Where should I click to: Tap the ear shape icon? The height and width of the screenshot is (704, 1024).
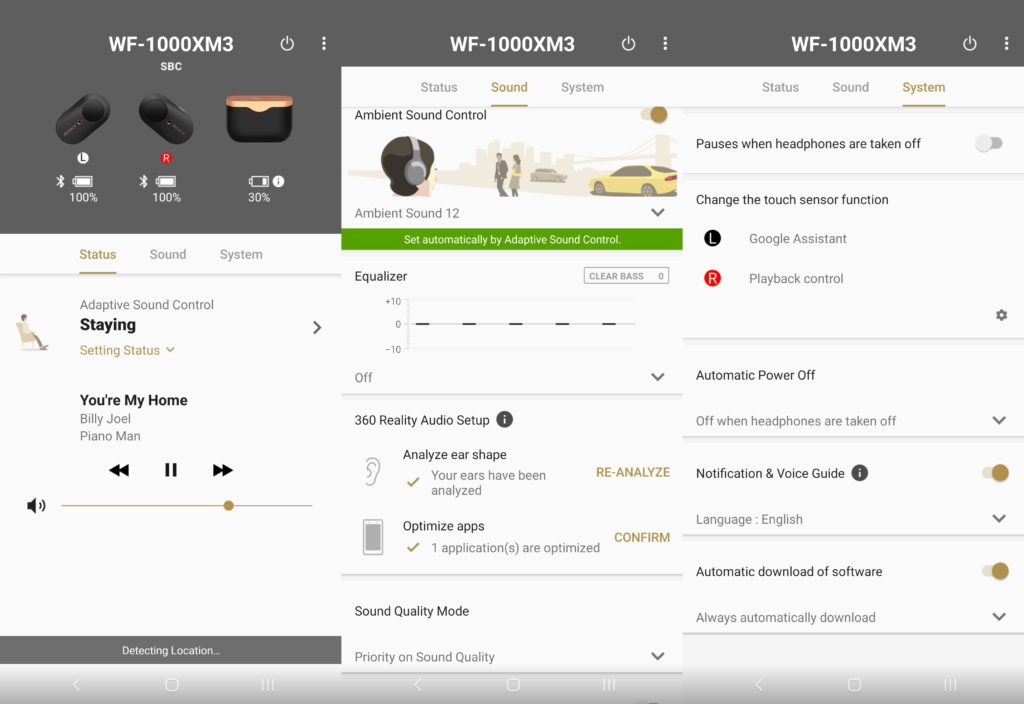click(372, 472)
